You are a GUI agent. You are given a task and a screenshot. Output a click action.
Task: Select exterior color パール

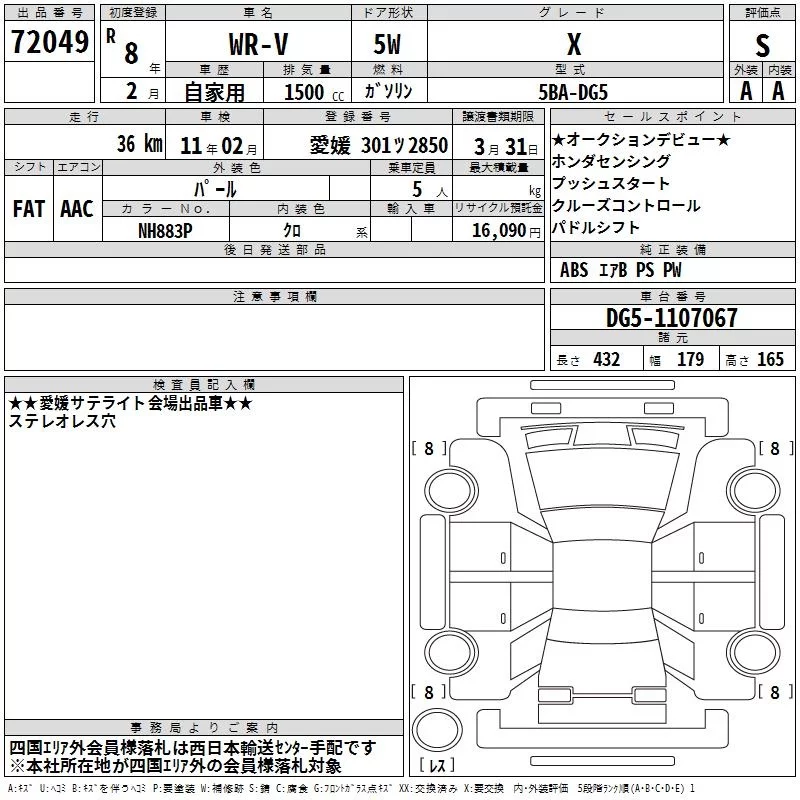click(x=215, y=189)
